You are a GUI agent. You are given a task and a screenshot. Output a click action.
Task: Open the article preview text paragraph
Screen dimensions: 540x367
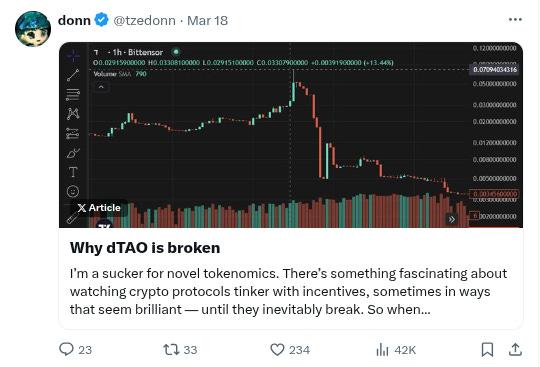[x=289, y=291]
